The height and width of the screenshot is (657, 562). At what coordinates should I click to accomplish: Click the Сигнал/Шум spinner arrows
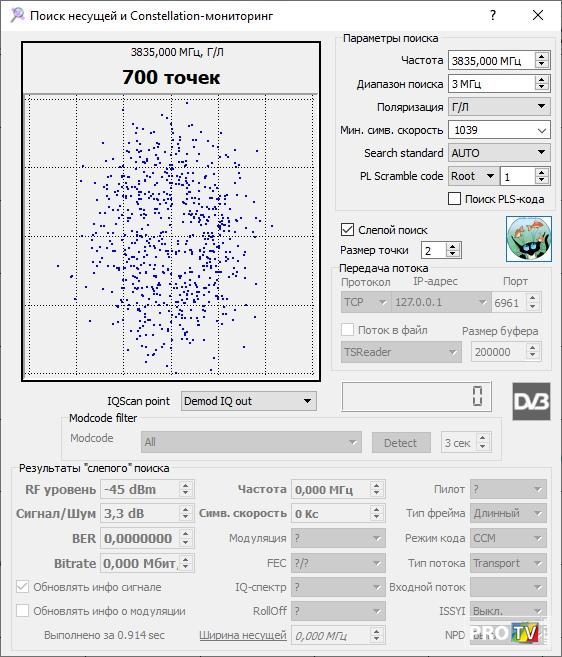[x=185, y=513]
